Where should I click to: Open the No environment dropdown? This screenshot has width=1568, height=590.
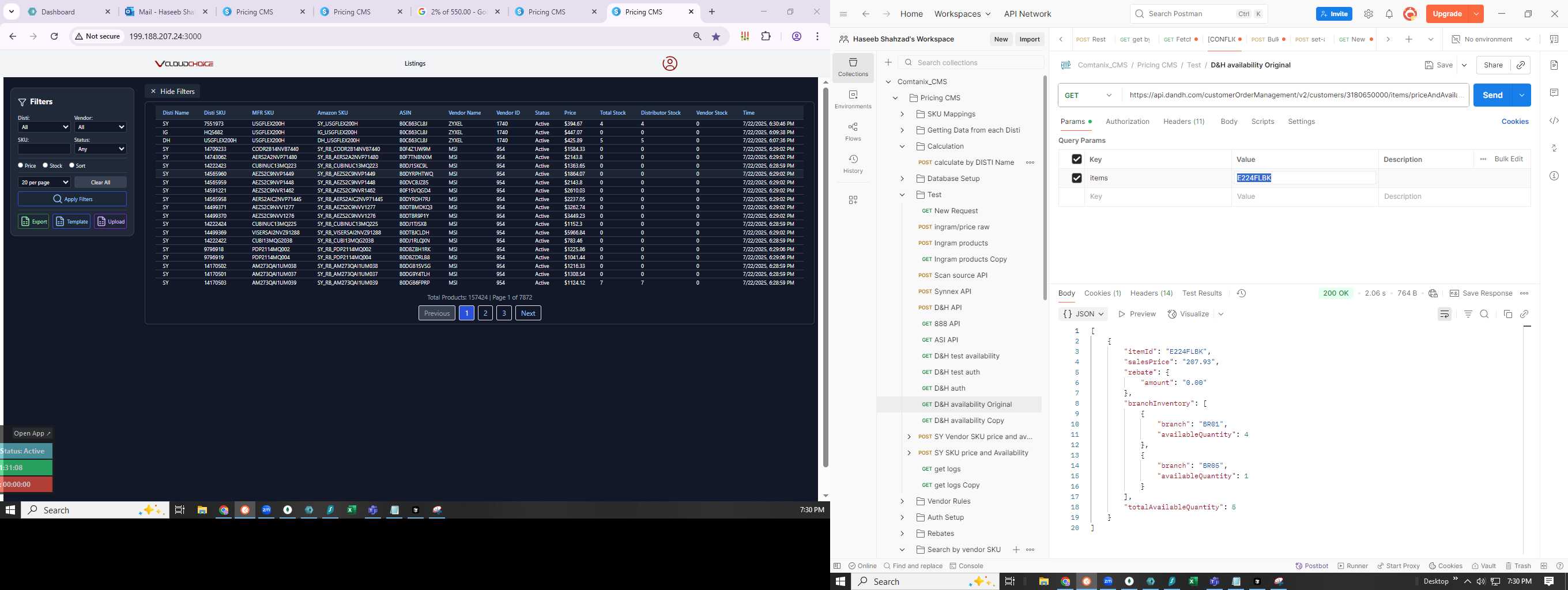click(x=1491, y=39)
